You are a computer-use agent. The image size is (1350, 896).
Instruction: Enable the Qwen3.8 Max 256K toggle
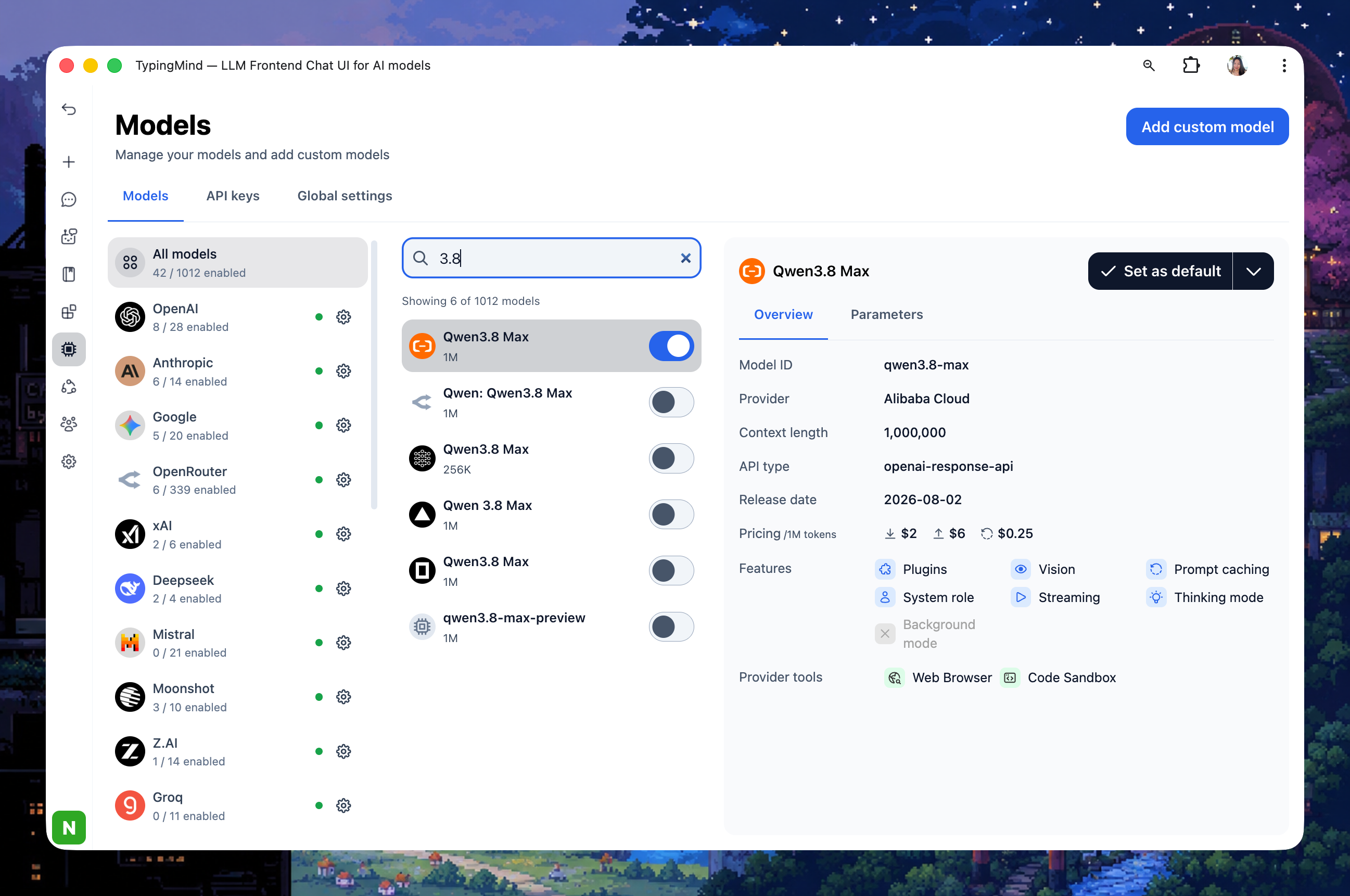[671, 458]
